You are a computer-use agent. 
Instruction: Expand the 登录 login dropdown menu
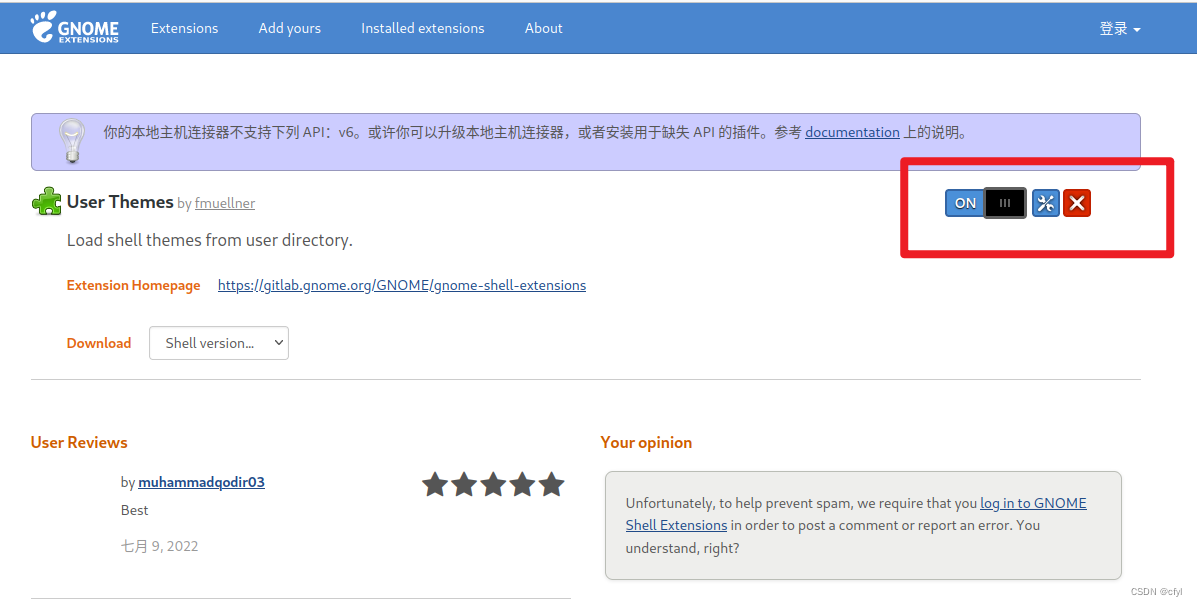(1119, 28)
